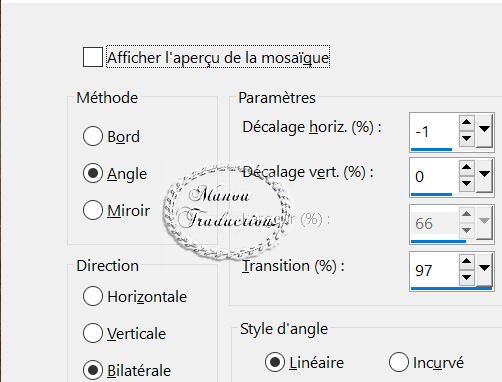
Task: Increase Décalage horiz. value with up arrow
Action: (x=466, y=122)
